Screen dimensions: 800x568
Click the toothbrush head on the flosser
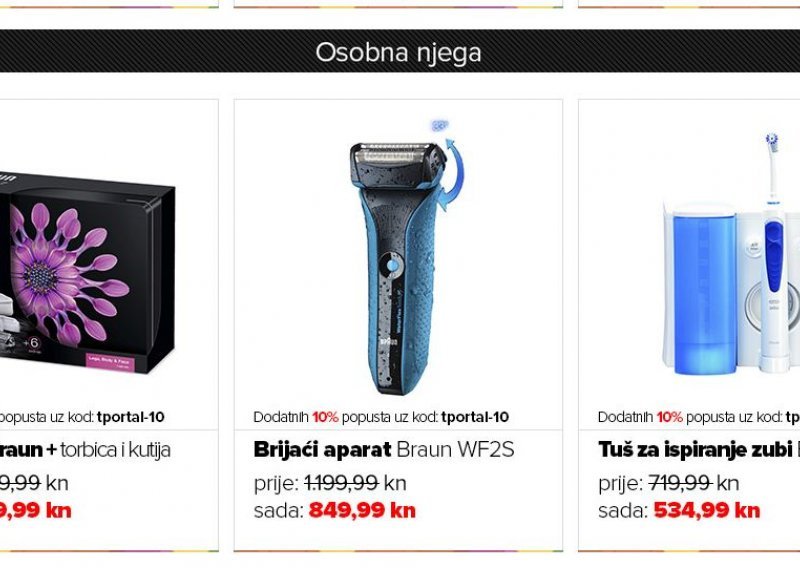point(772,141)
